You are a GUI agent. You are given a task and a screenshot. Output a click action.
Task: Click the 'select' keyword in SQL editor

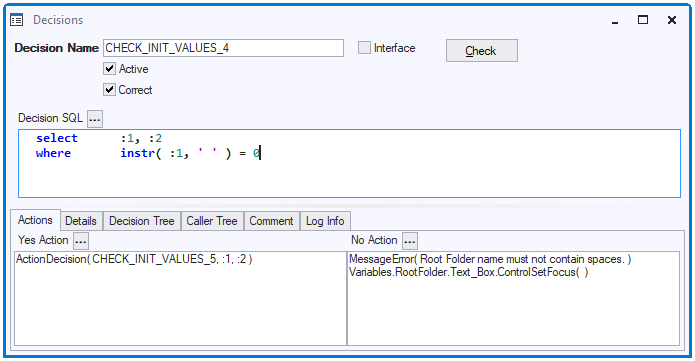(57, 138)
